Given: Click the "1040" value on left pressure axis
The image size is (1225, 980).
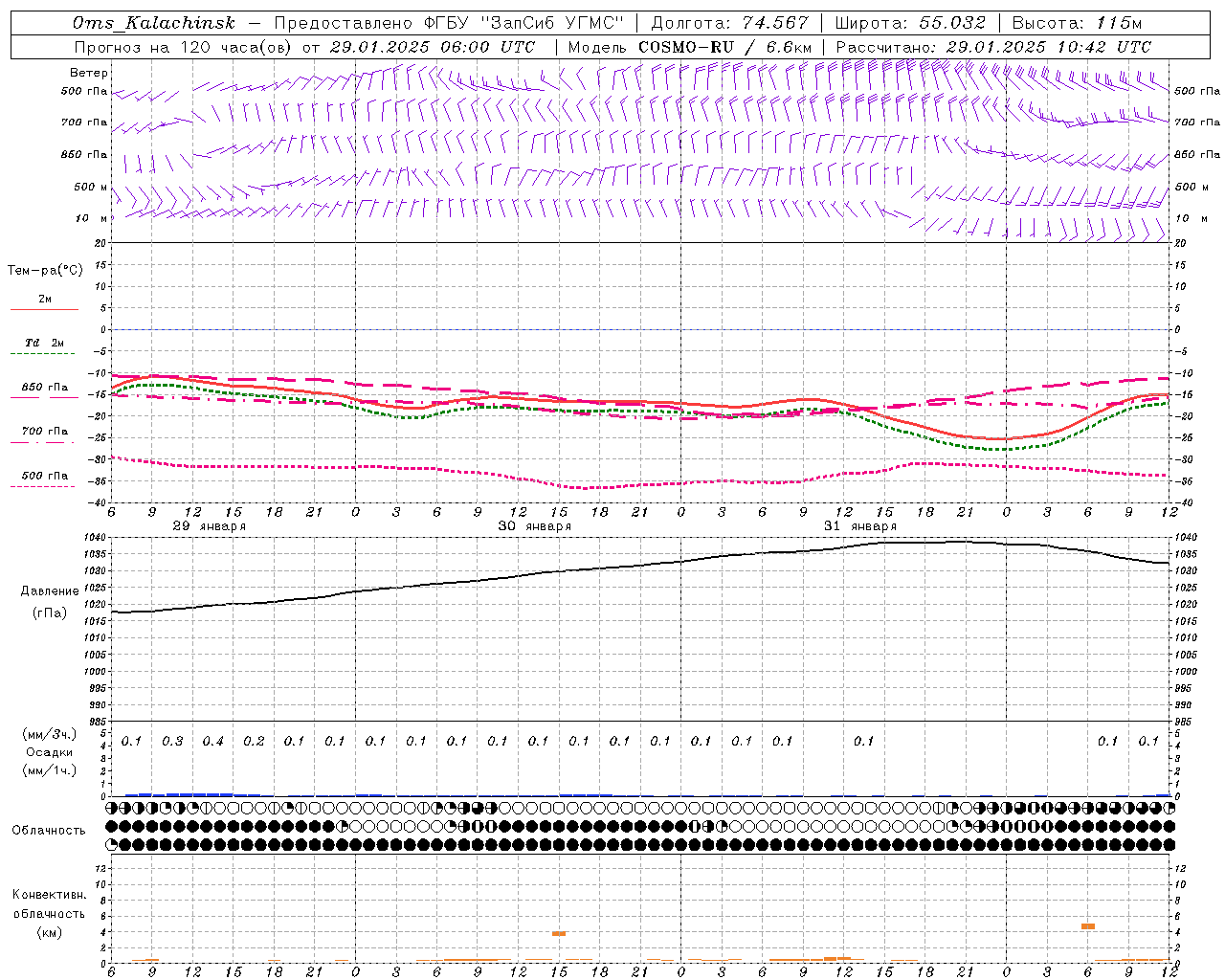Looking at the screenshot, I should 96,537.
